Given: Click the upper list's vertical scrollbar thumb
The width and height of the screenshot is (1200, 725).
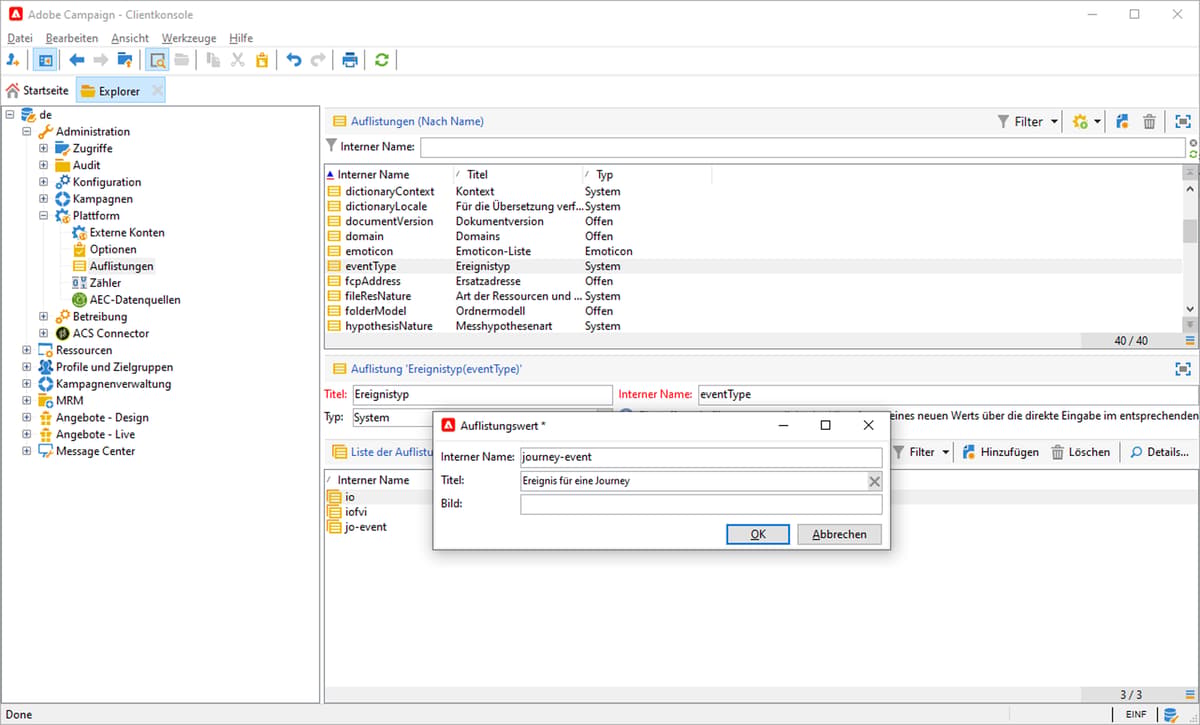Looking at the screenshot, I should click(1190, 231).
